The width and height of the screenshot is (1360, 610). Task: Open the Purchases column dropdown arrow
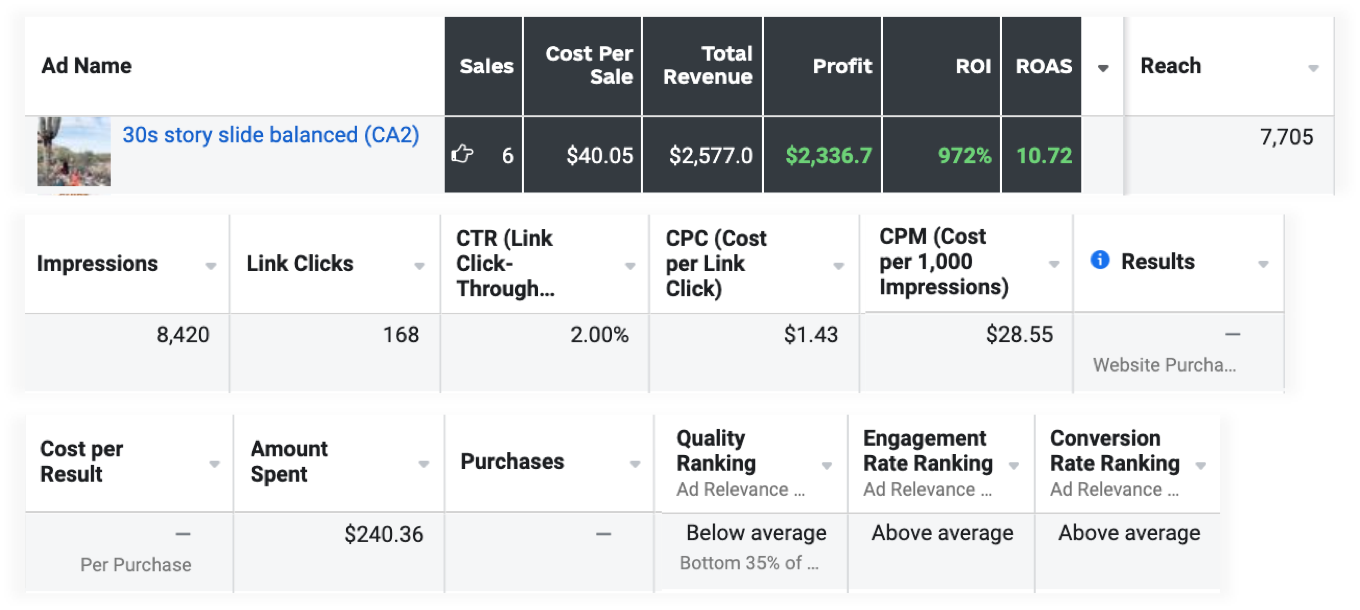coord(635,464)
